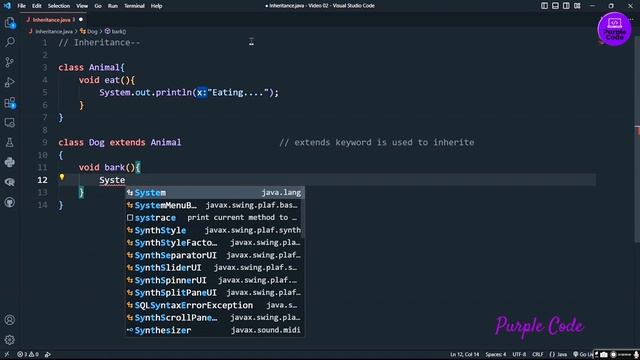The image size is (640, 360).
Task: Select SystemMenuB… suggestion
Action: coord(214,205)
